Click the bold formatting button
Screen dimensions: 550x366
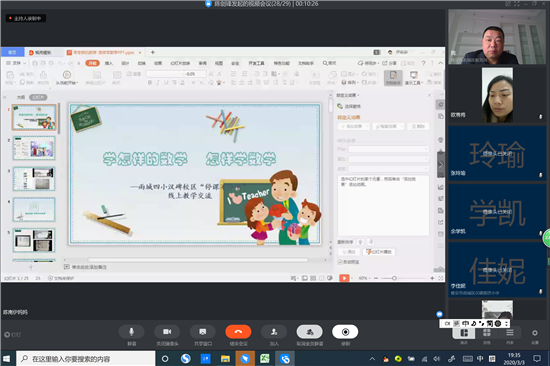click(150, 82)
